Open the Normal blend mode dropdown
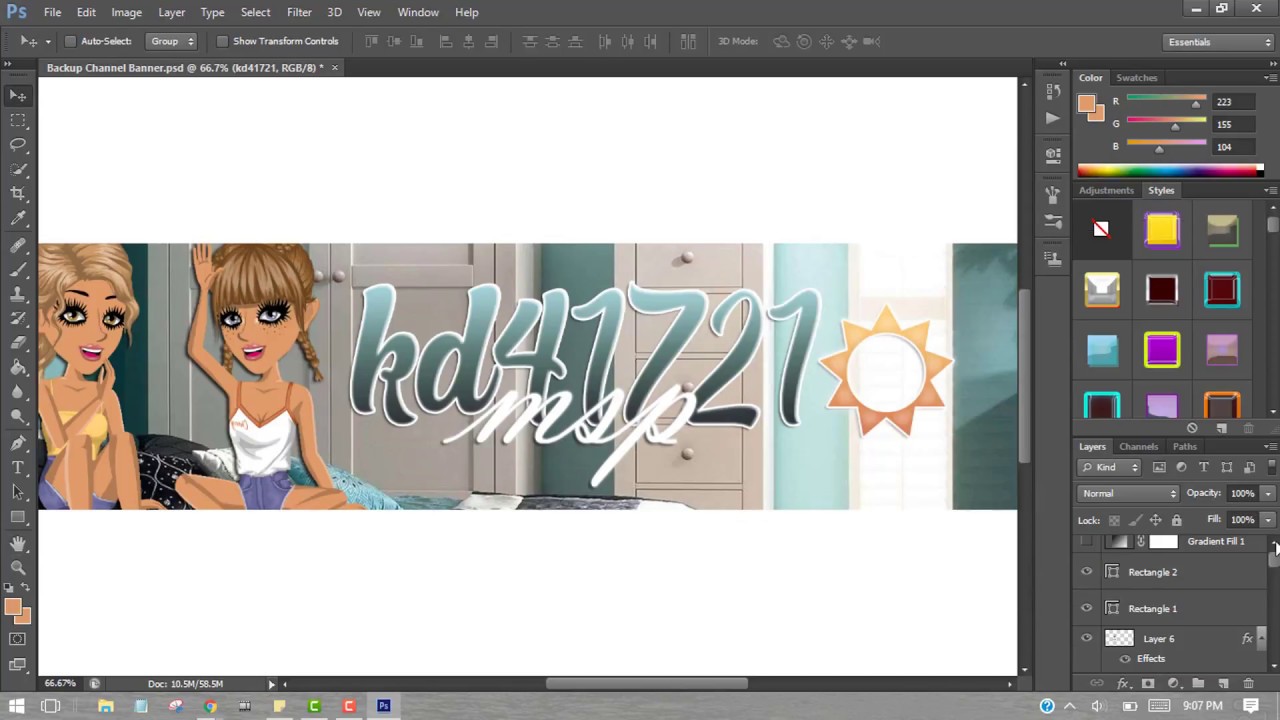This screenshot has height=720, width=1280. pyautogui.click(x=1129, y=493)
